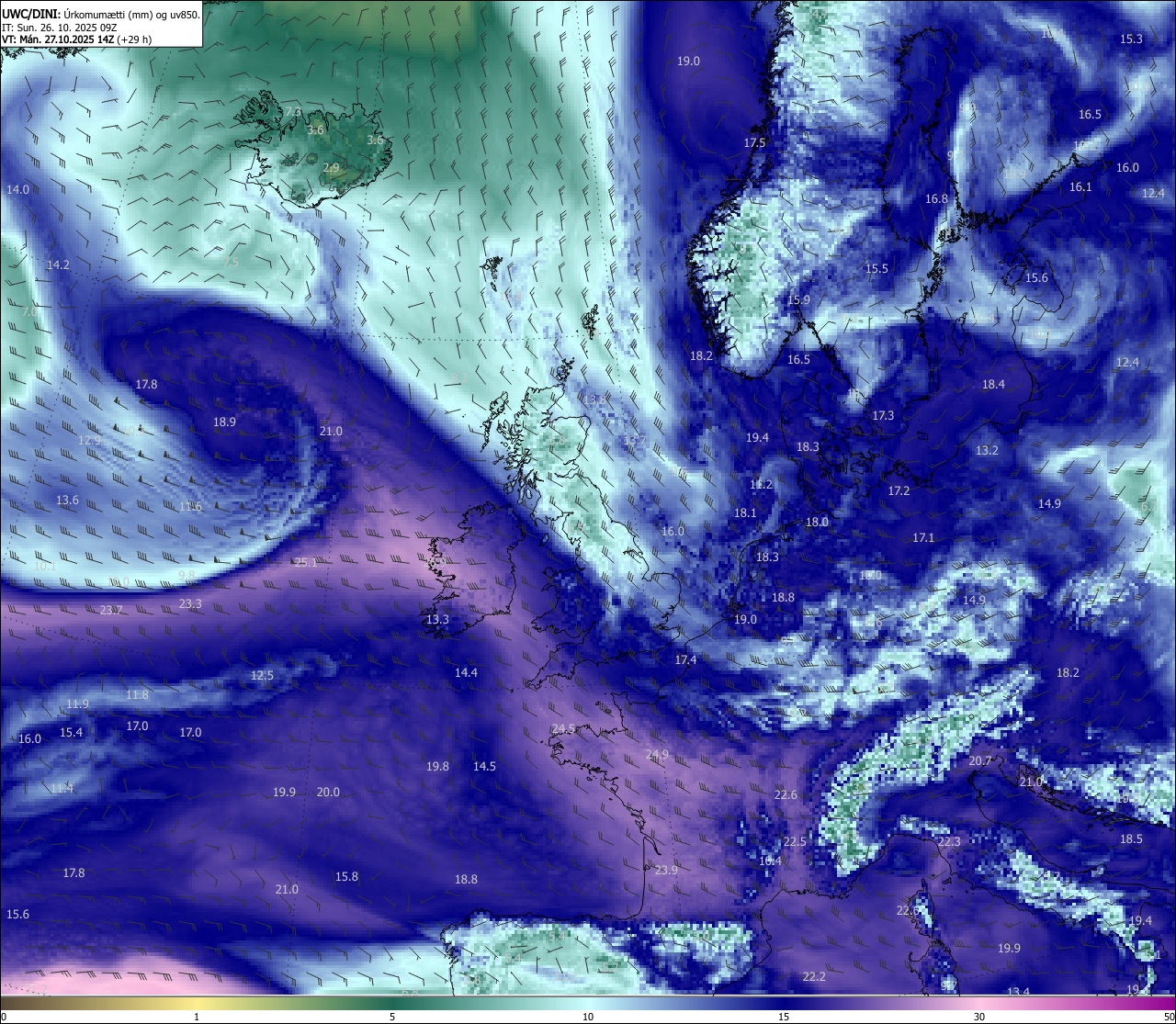Click the 17.4 value near the English Channel
Image resolution: width=1176 pixels, height=1024 pixels.
pyautogui.click(x=685, y=660)
